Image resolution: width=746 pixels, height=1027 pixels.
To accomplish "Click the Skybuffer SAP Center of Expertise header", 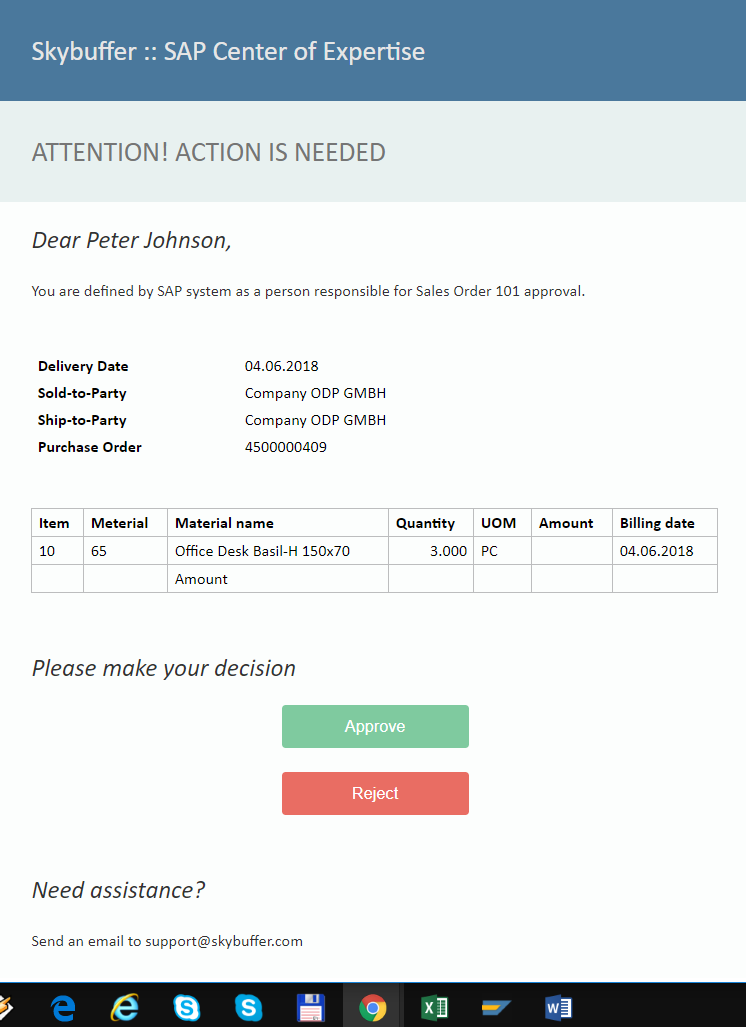I will point(228,52).
